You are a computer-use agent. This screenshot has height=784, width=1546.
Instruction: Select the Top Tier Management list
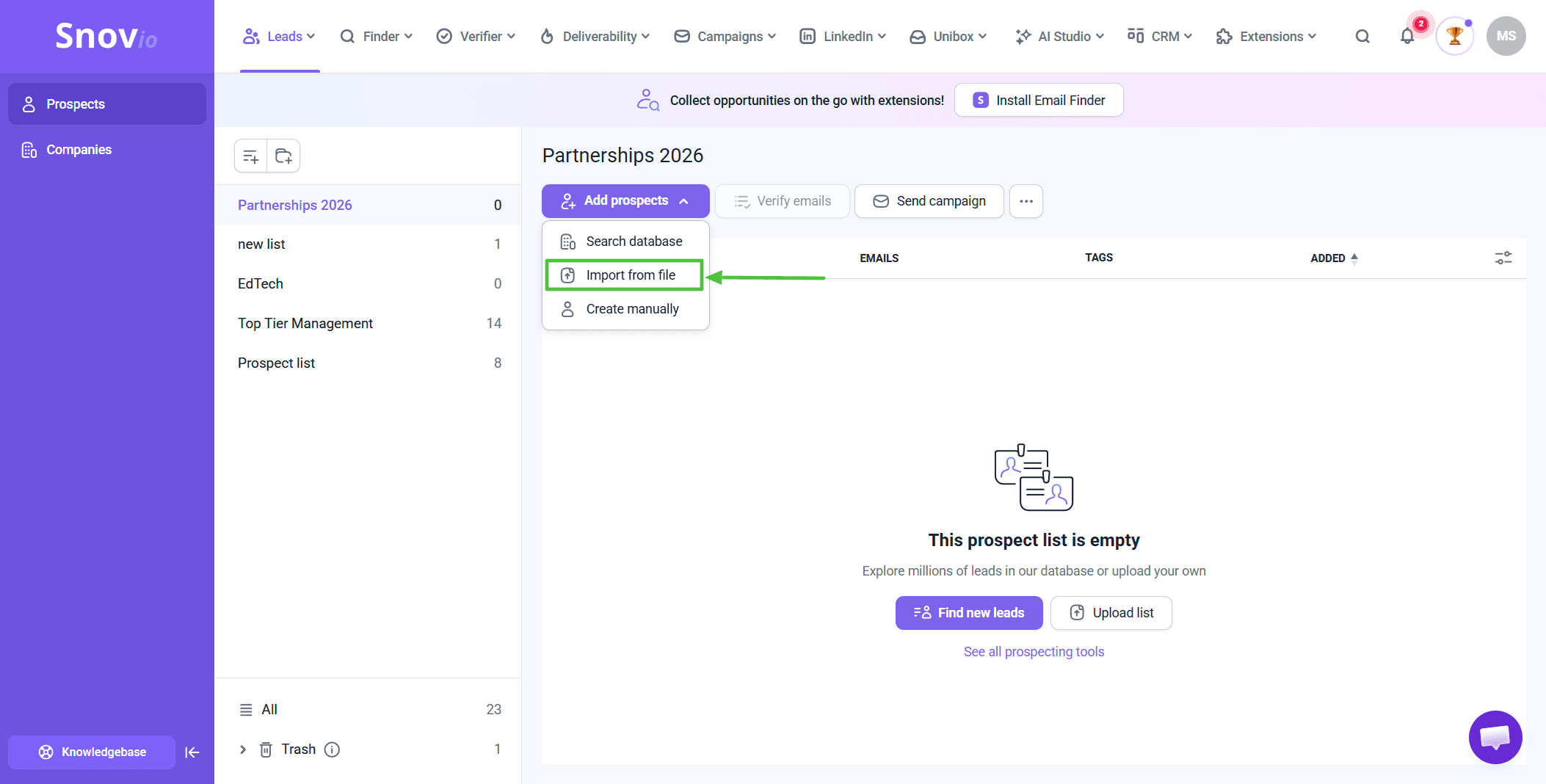(x=305, y=324)
